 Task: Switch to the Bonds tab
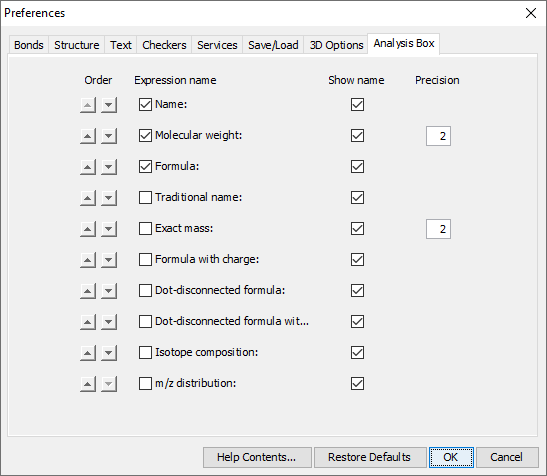pos(29,45)
